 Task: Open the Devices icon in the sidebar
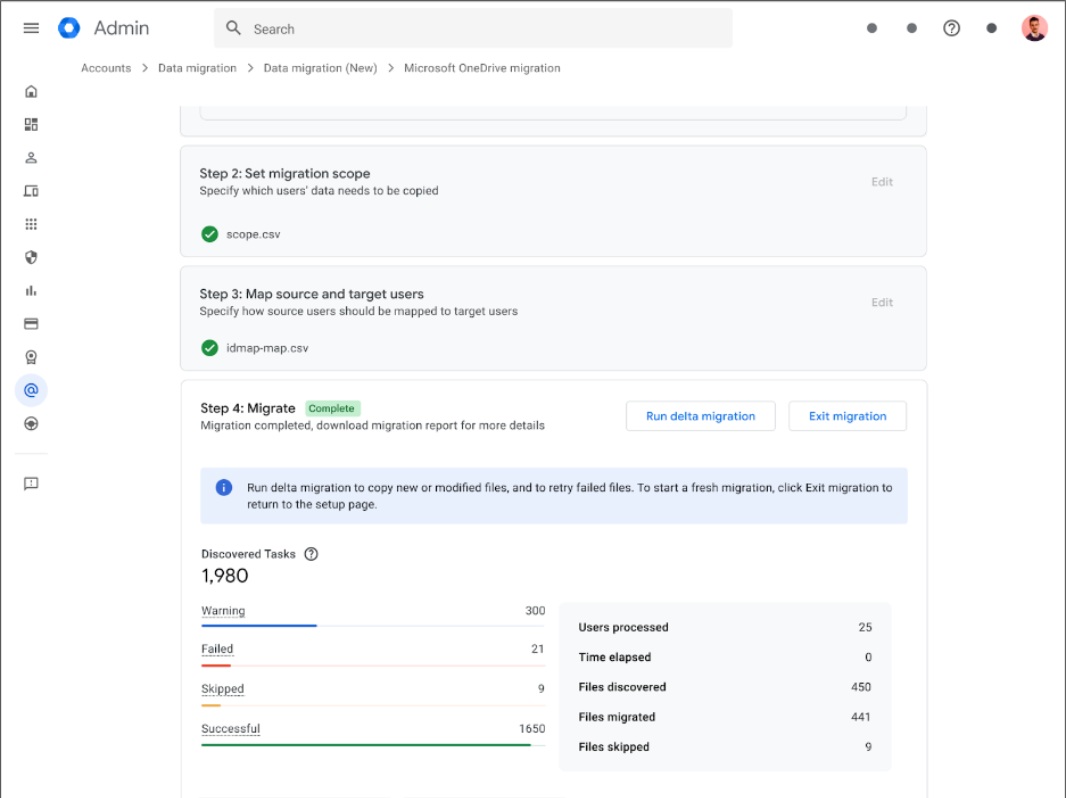point(31,190)
